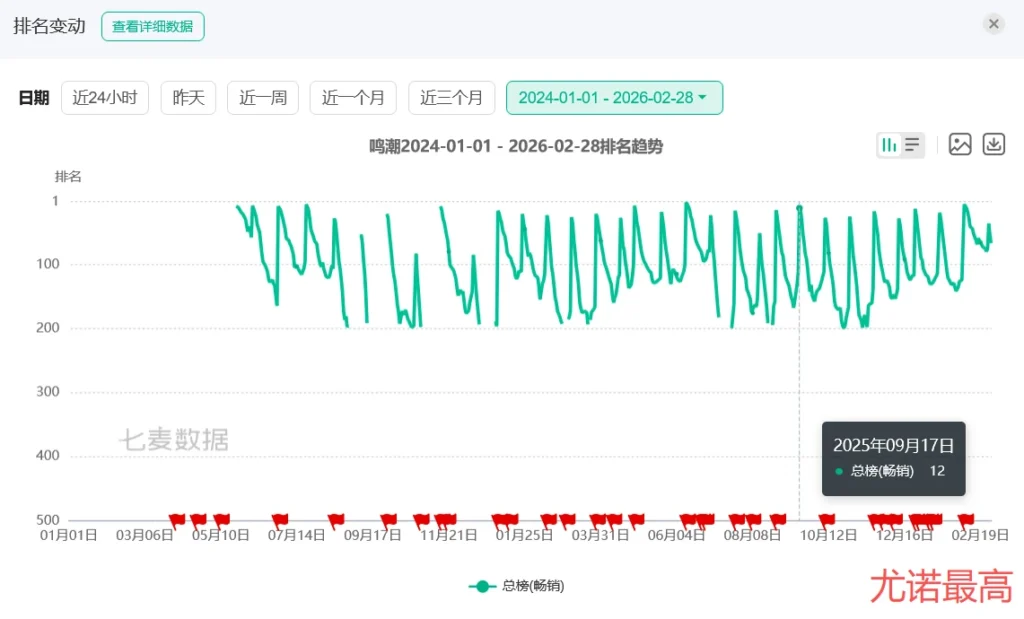Image resolution: width=1024 pixels, height=619 pixels.
Task: Open the 2024-01-01 - 2026-02-28 date range dropdown
Action: (x=614, y=98)
